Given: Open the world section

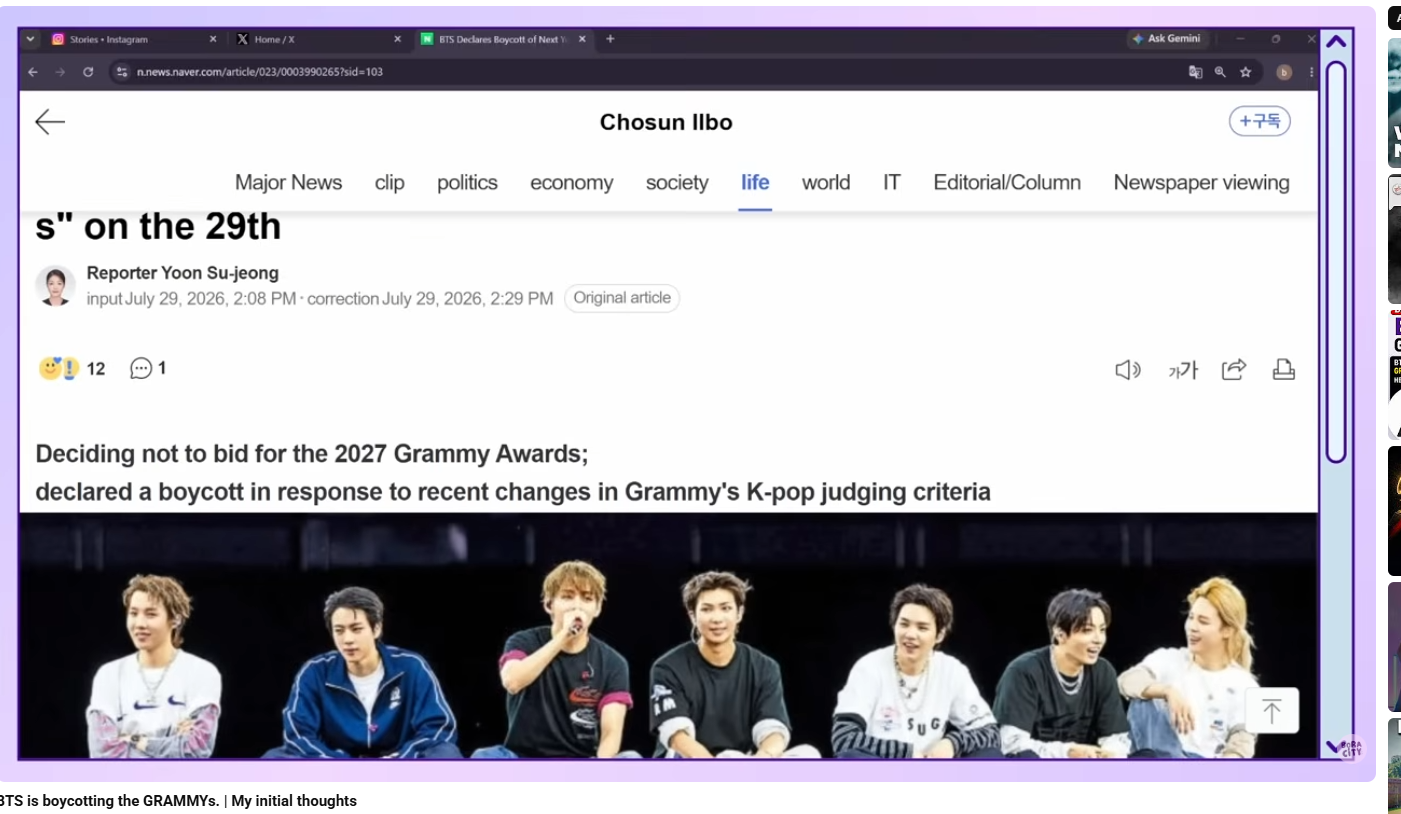Looking at the screenshot, I should coord(826,182).
